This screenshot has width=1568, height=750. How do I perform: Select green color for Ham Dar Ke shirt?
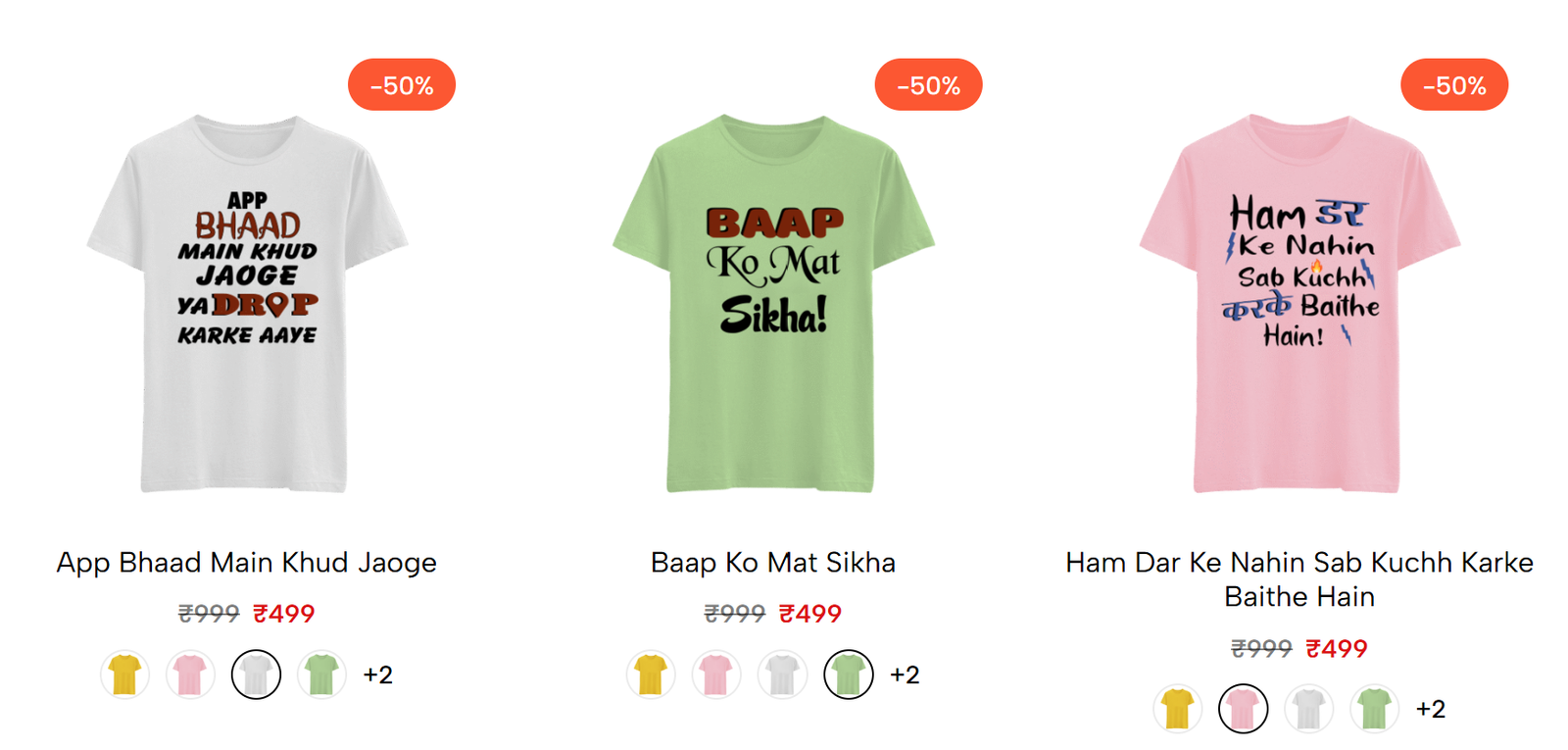1374,709
